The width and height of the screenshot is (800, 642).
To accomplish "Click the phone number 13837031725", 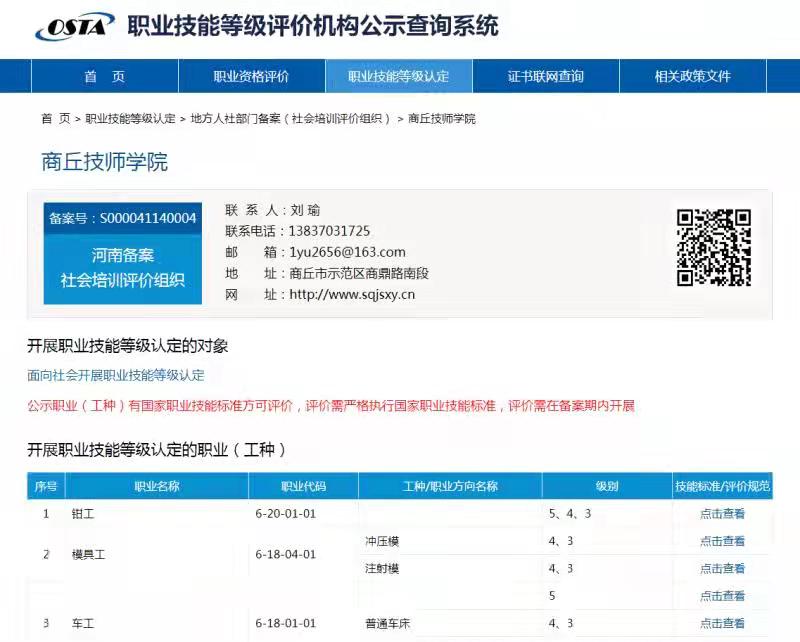I will click(x=329, y=231).
